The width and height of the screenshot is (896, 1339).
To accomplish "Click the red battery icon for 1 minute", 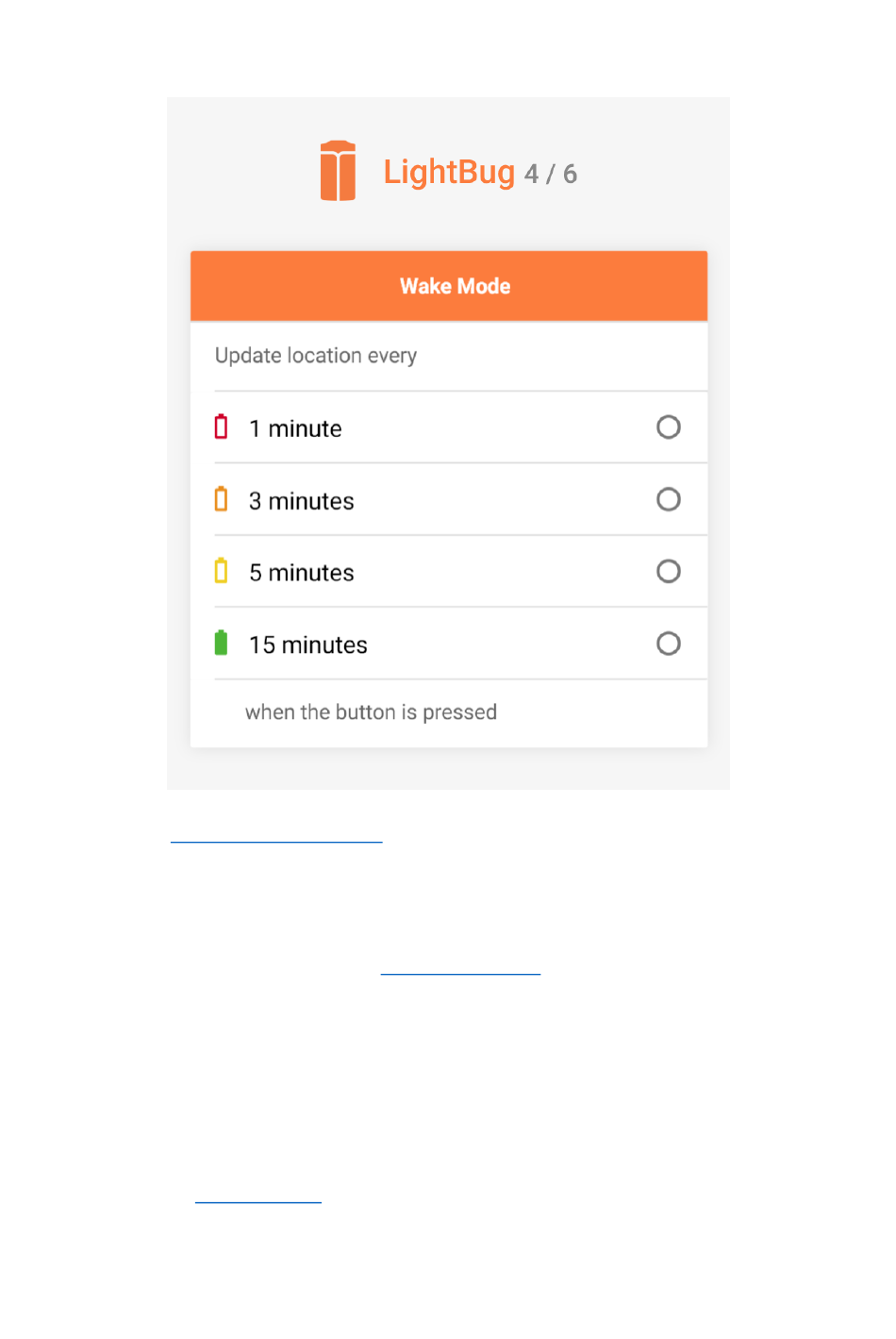I will (x=221, y=427).
